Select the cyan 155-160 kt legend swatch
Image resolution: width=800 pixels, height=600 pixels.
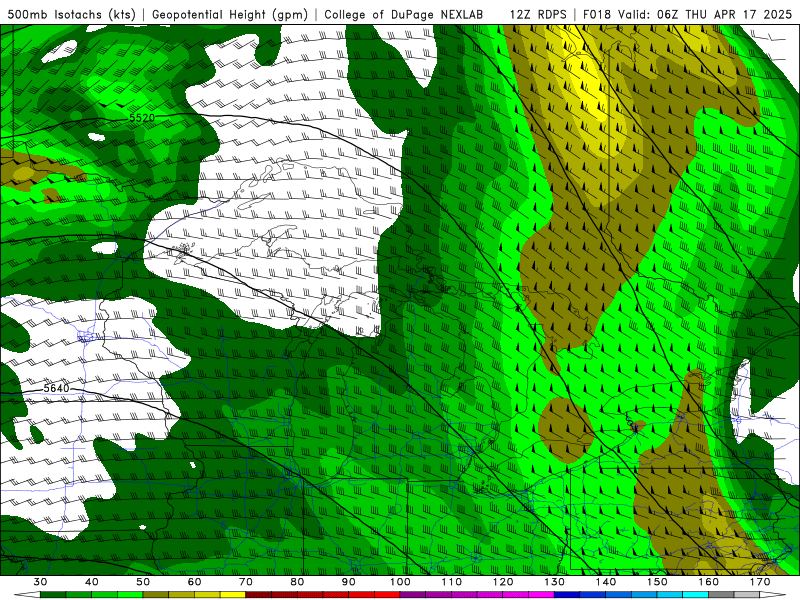[x=695, y=594]
